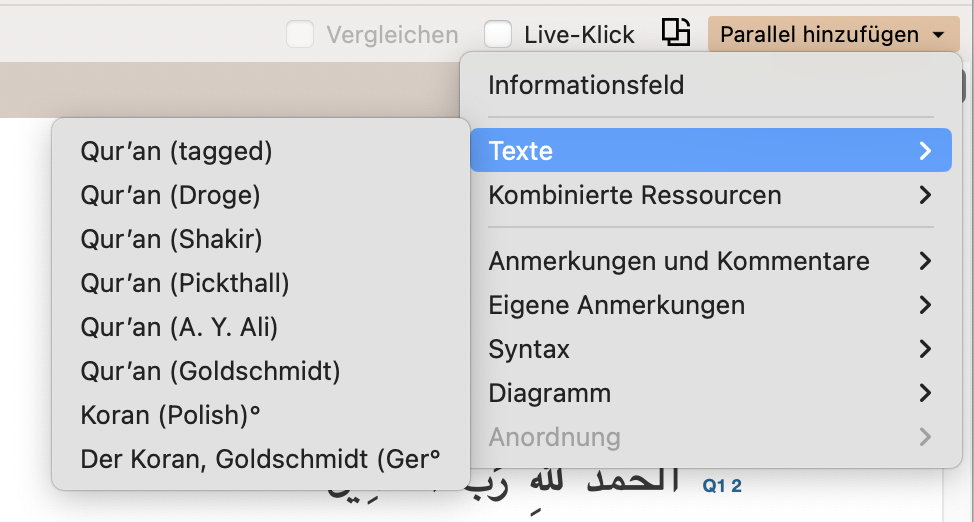
Task: Open the Syntax submenu
Action: pyautogui.click(x=711, y=349)
